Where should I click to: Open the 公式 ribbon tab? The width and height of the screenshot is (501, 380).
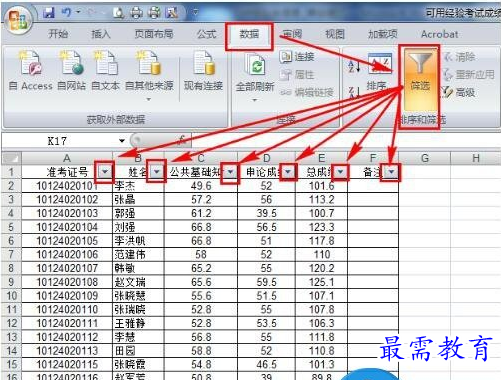pyautogui.click(x=206, y=34)
